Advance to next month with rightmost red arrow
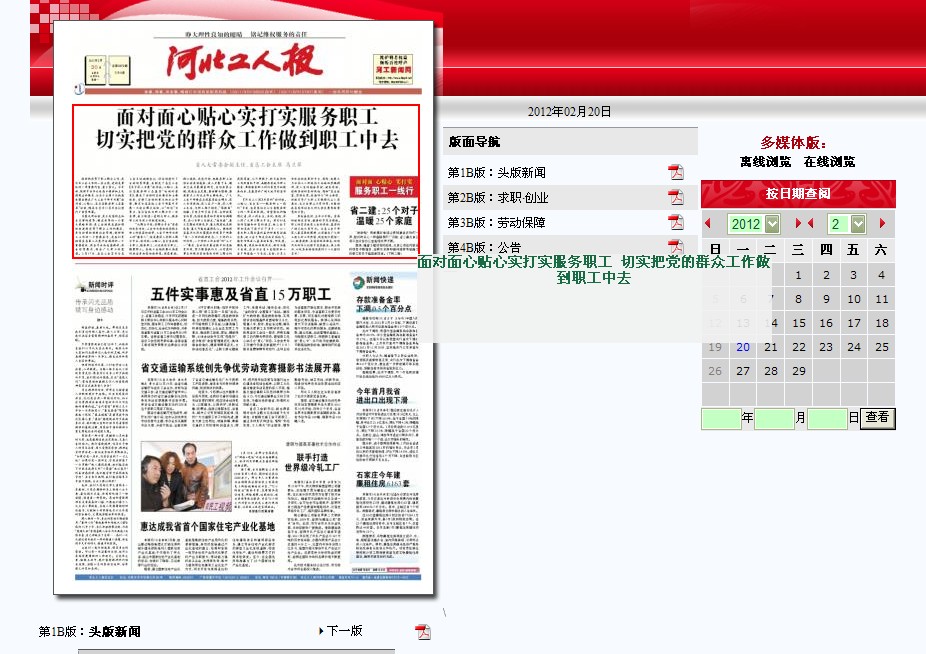This screenshot has height=654, width=926. pos(882,224)
